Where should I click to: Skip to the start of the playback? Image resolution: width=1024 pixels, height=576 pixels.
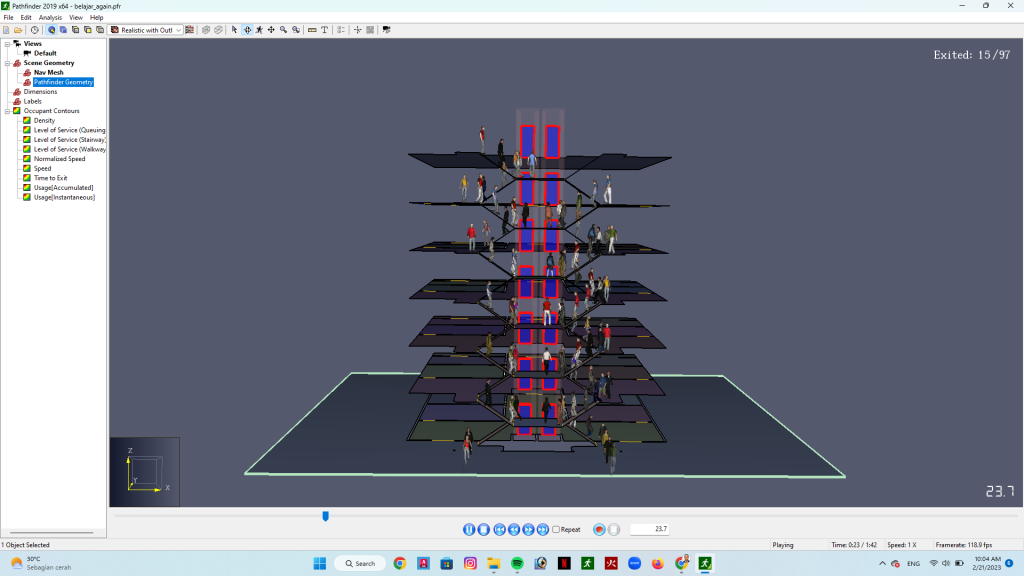498,529
